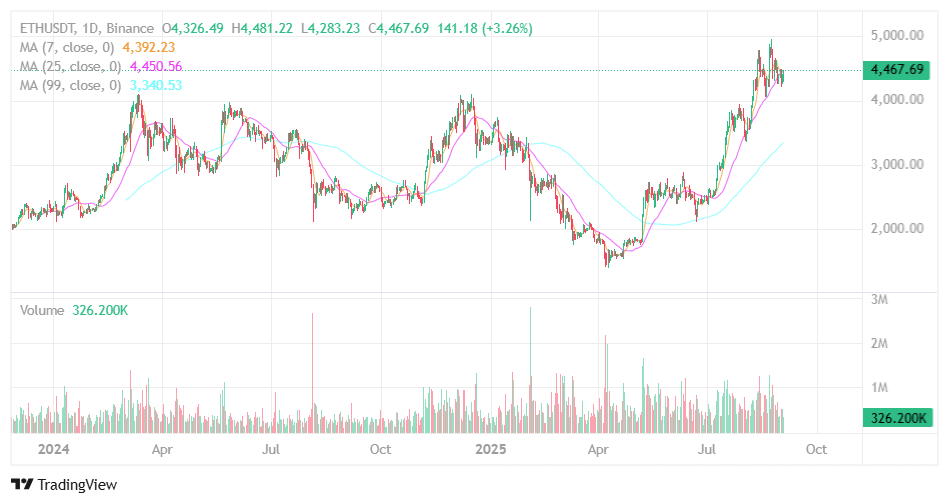Select the ETHUSDT, 1D, Binance symbol label
Image resolution: width=949 pixels, height=504 pixels.
tap(87, 28)
